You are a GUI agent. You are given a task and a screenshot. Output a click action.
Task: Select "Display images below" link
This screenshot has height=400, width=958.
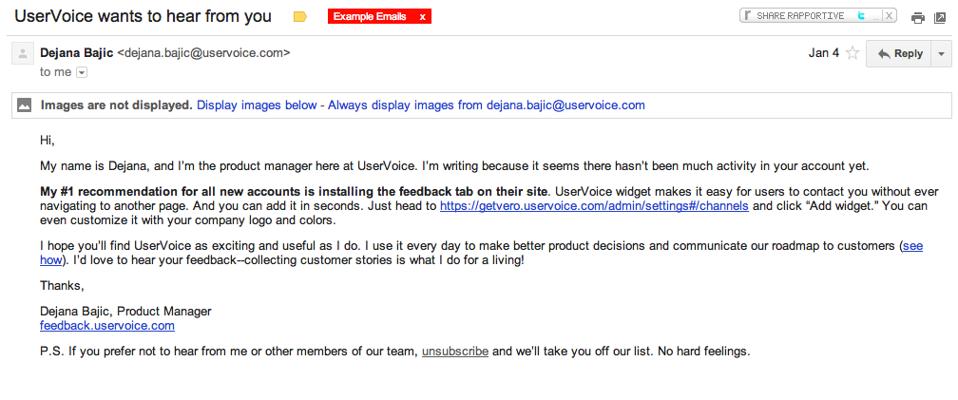pyautogui.click(x=257, y=105)
